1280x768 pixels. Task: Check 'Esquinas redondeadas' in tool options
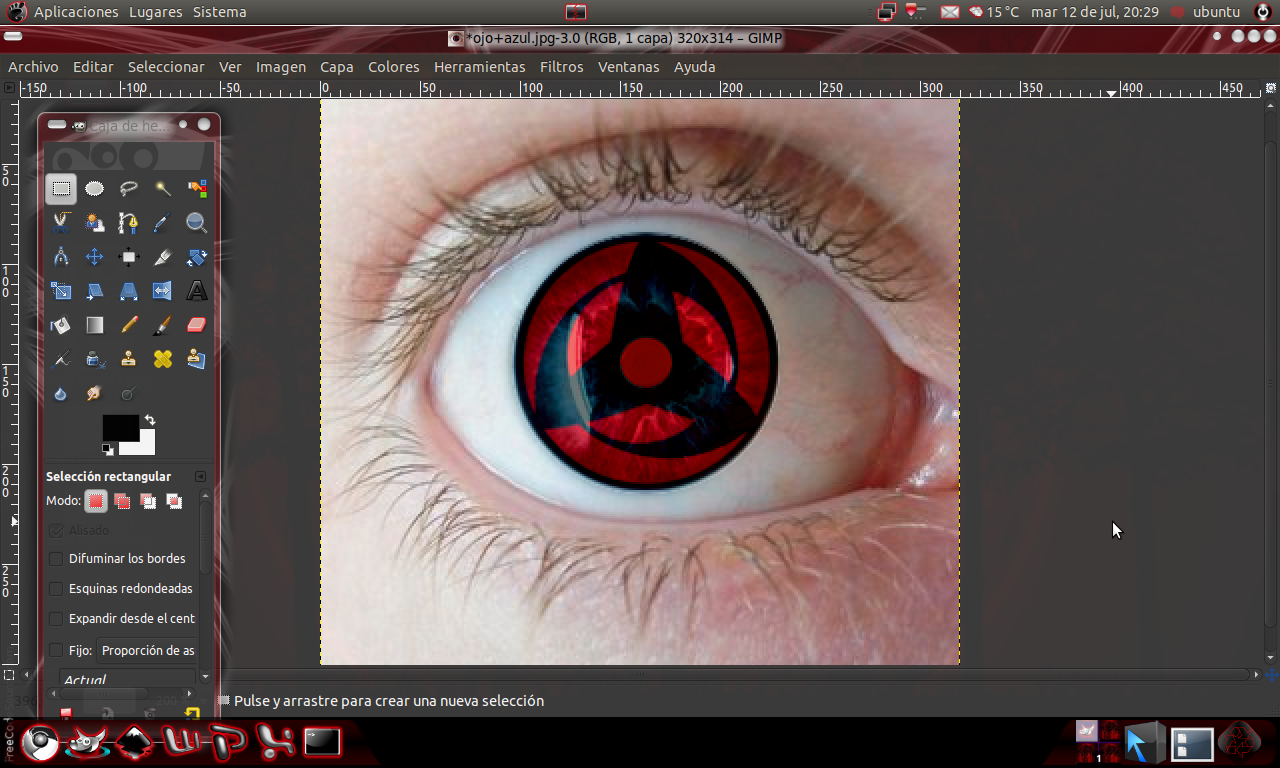56,589
